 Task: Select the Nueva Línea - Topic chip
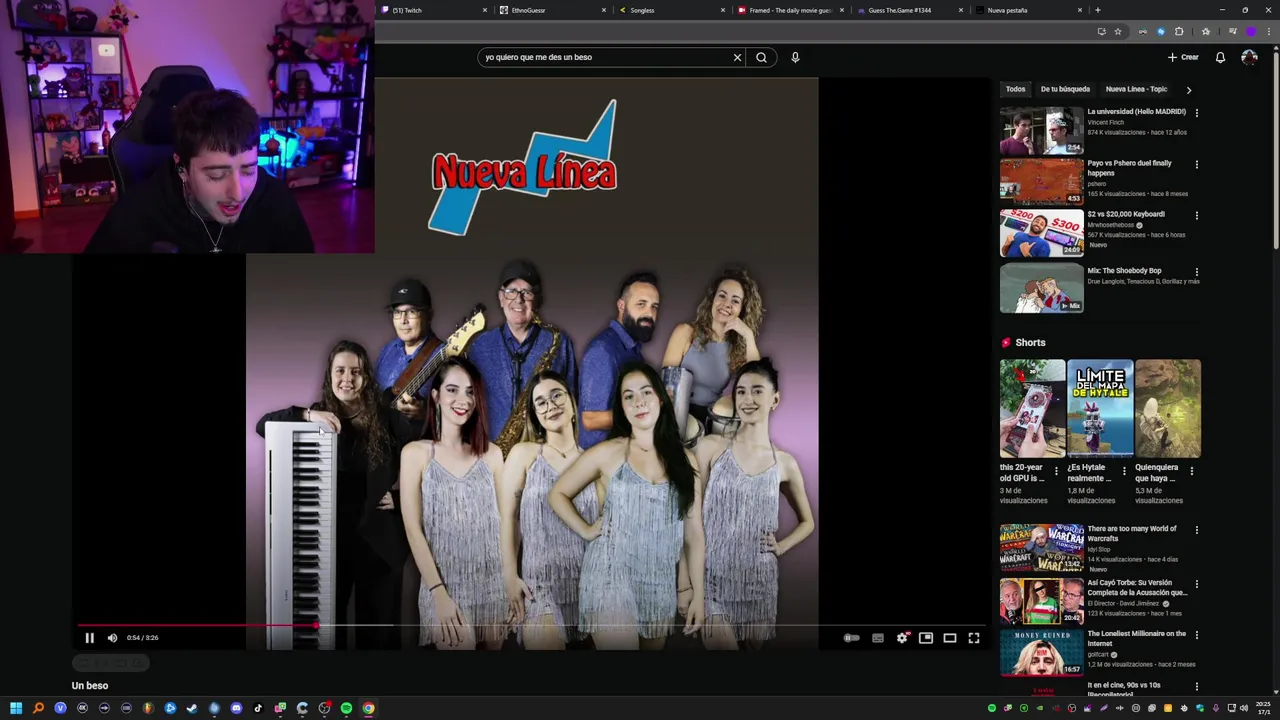pos(1136,89)
